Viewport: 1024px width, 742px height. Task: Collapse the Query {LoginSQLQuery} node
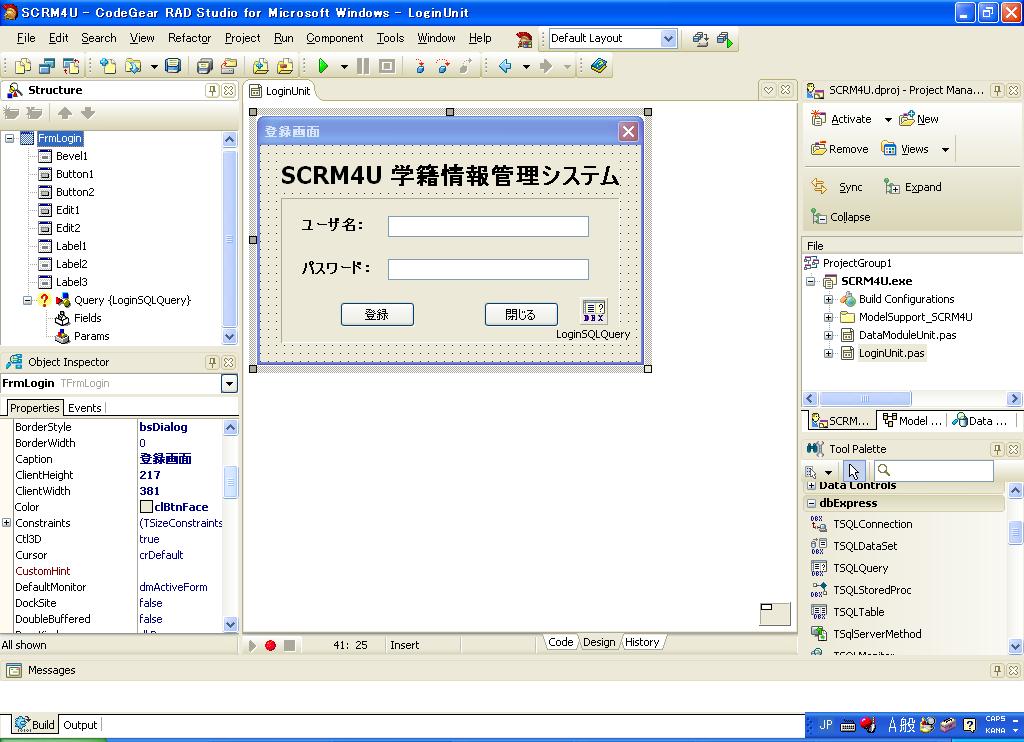pos(27,300)
